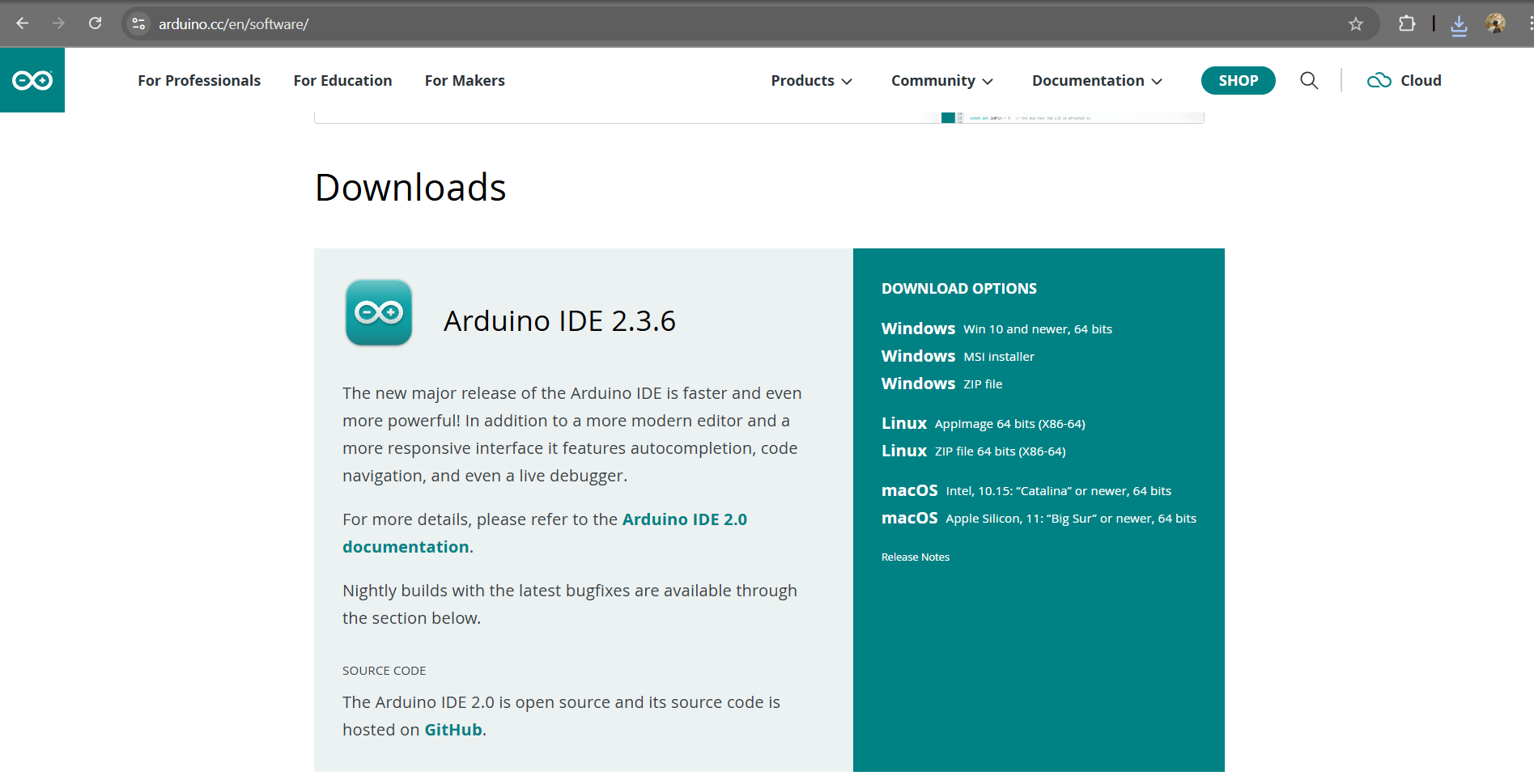Expand the Documentation dropdown menu
This screenshot has width=1534, height=784.
(1097, 80)
